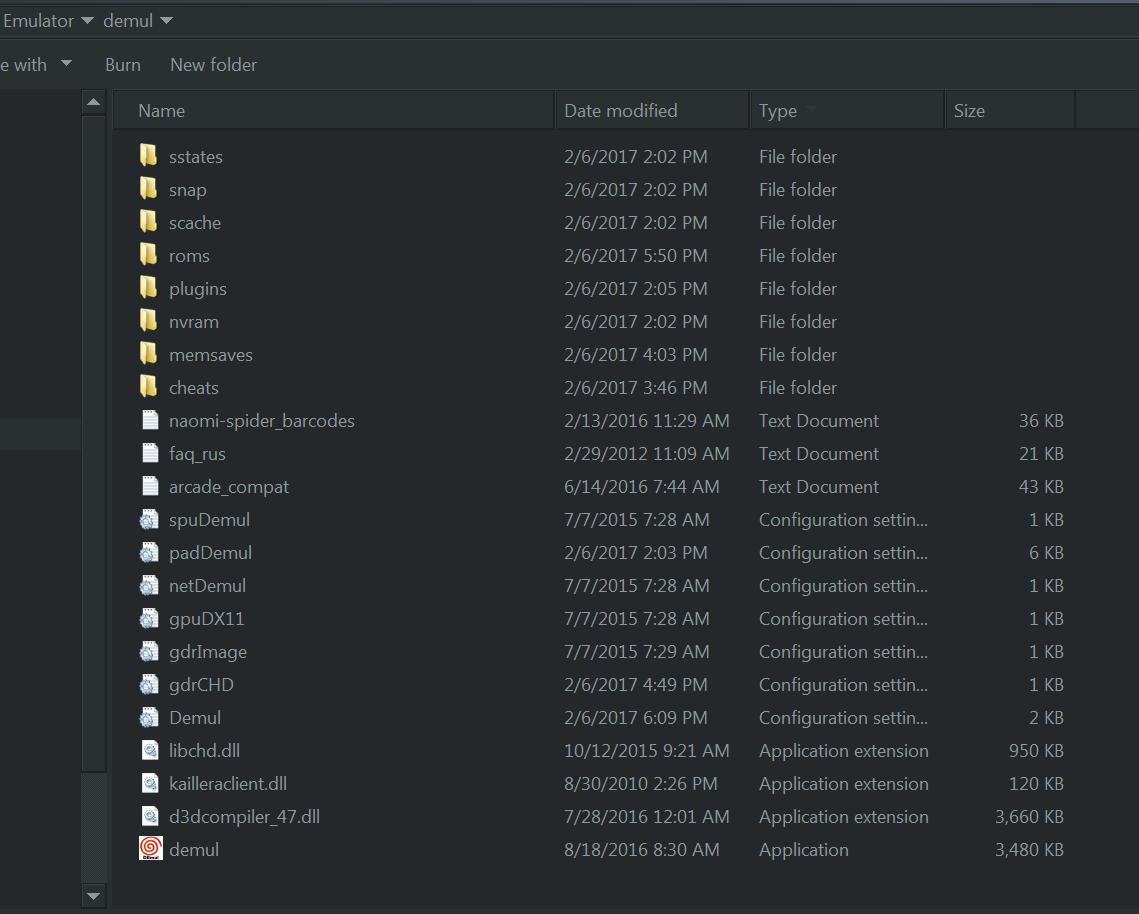Open the cheats folder icon
This screenshot has width=1139, height=914.
pyautogui.click(x=148, y=387)
